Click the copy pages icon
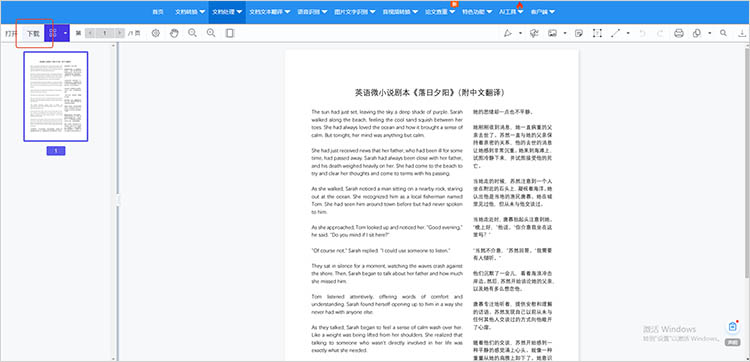Screen dimensions: 750x362 click(x=697, y=33)
